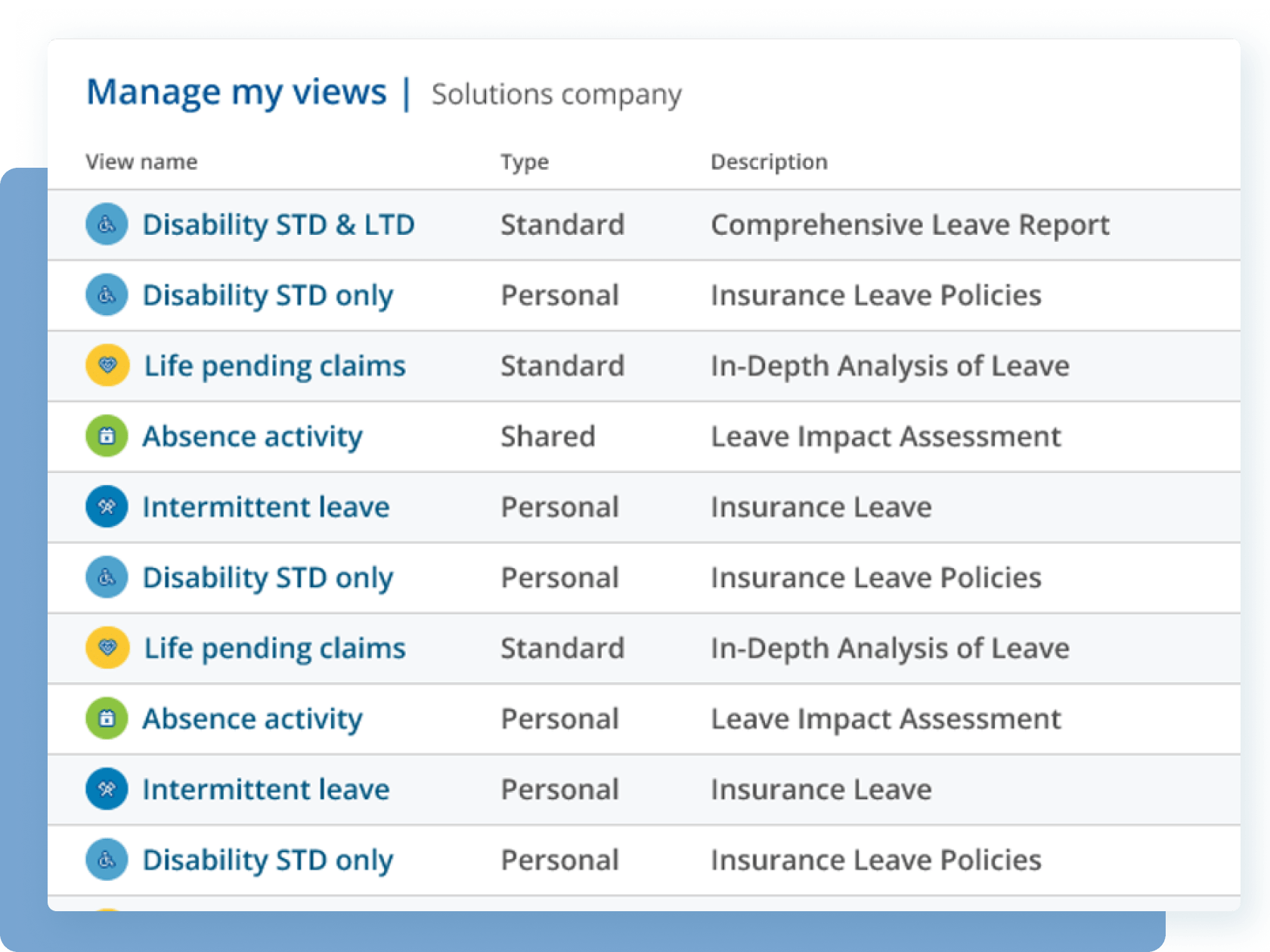The image size is (1270, 952).
Task: Click the calendar icon beside Personal Absence activity
Action: (x=106, y=719)
